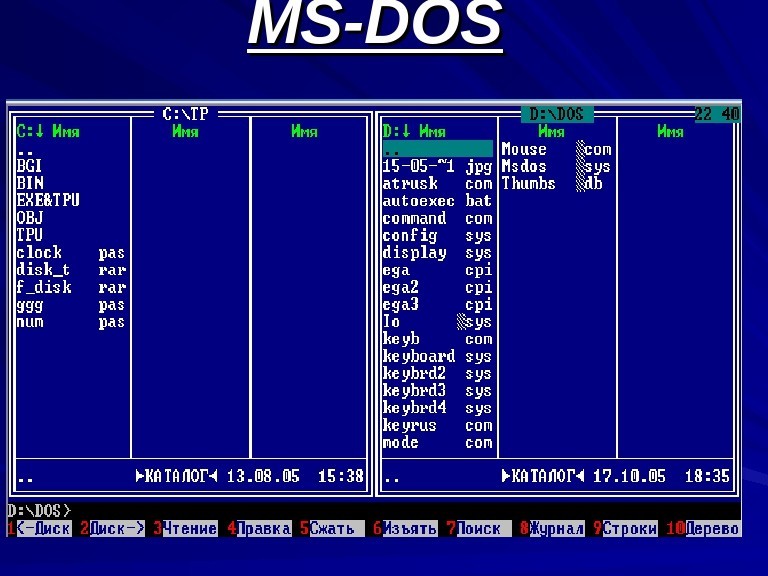Select keybrd3 sys file
This screenshot has width=768, height=576.
(437, 391)
